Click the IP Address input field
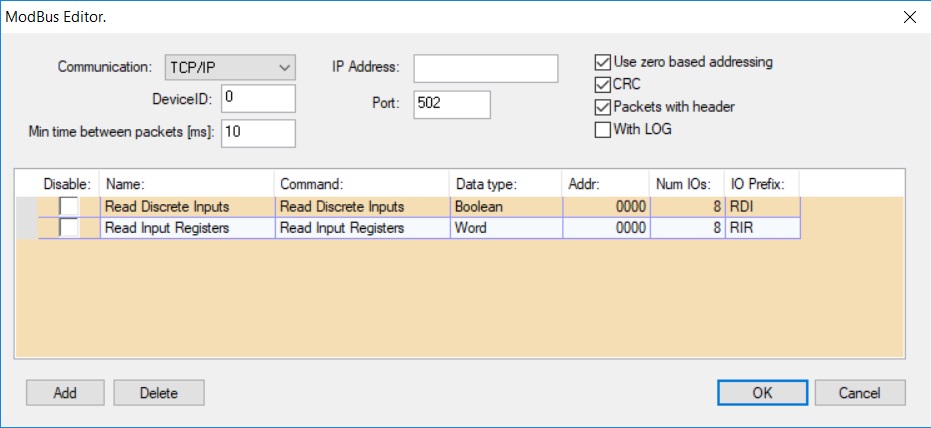Viewport: 931px width, 428px height. pos(486,68)
